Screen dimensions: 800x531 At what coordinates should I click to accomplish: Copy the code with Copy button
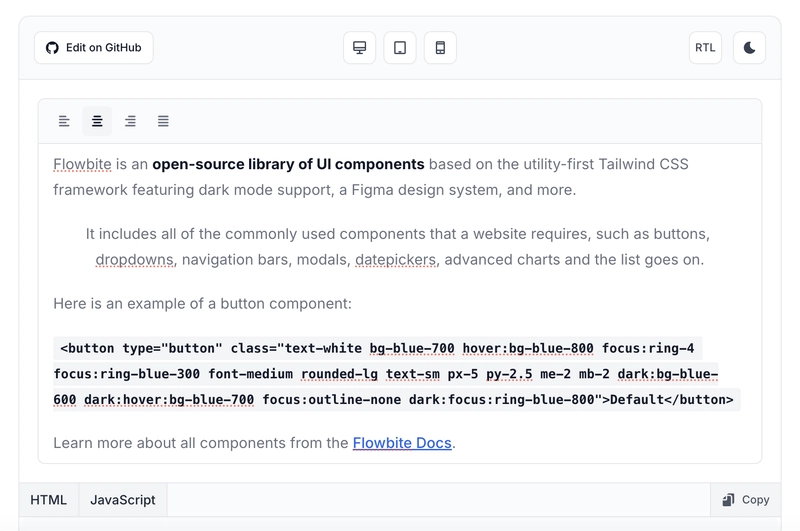746,500
